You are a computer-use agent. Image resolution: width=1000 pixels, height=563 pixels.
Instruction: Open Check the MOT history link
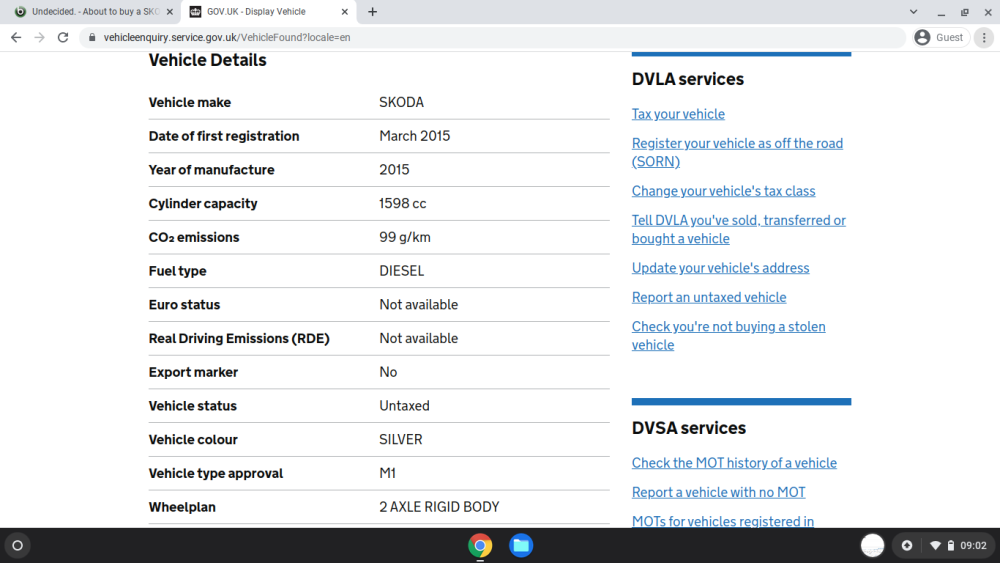[734, 464]
